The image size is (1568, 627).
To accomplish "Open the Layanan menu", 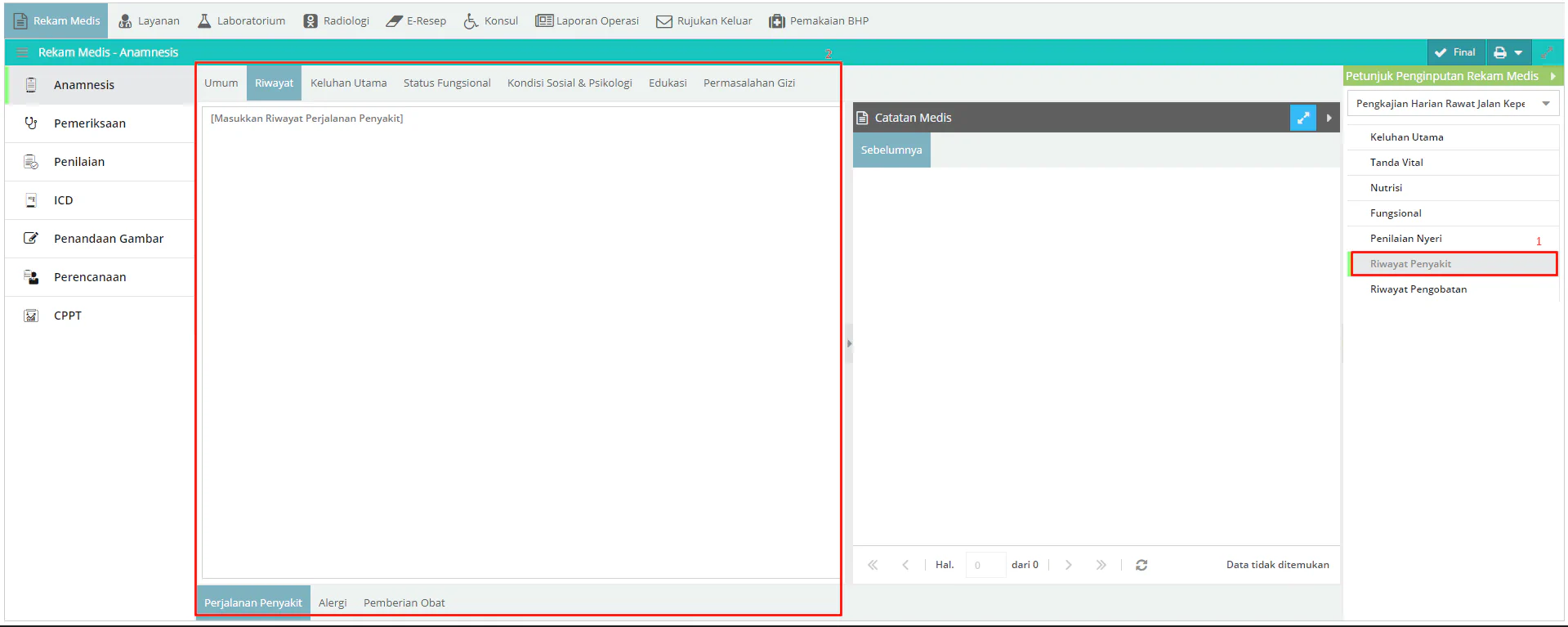I will coord(149,20).
